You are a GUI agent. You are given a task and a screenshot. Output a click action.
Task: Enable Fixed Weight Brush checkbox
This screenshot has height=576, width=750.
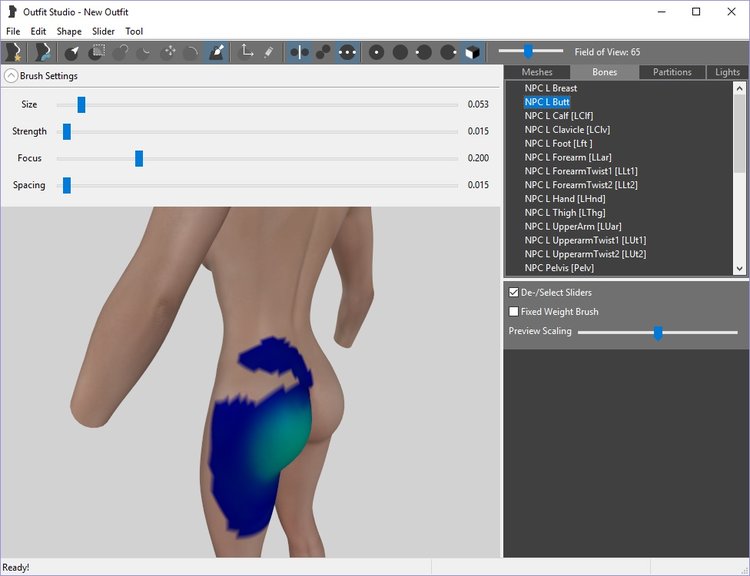click(514, 311)
